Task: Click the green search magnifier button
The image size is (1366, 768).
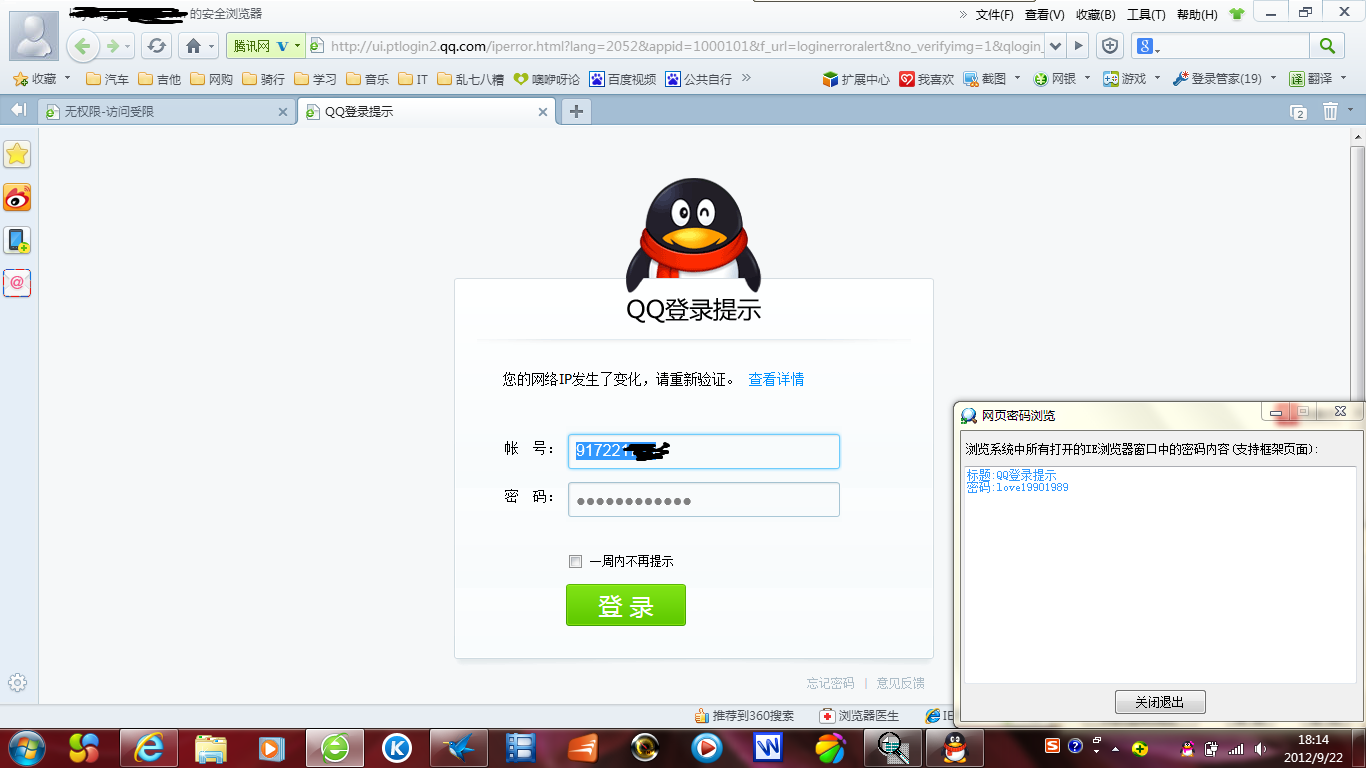Action: pos(1327,46)
